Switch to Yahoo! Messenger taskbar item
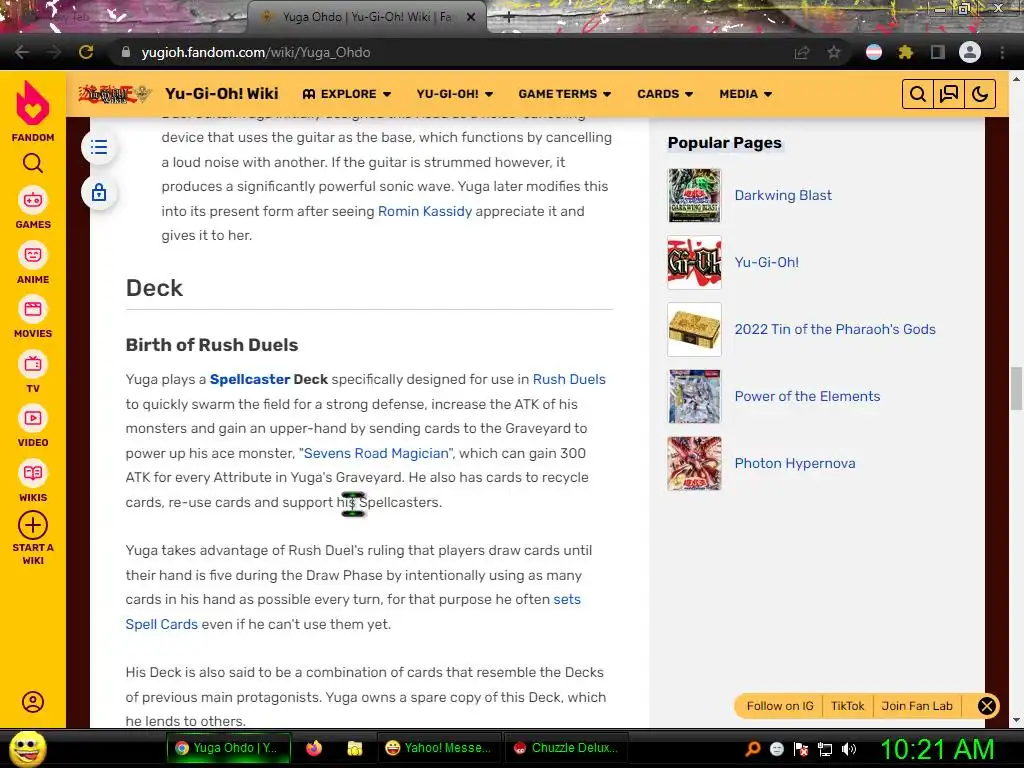This screenshot has width=1024, height=768. (439, 748)
